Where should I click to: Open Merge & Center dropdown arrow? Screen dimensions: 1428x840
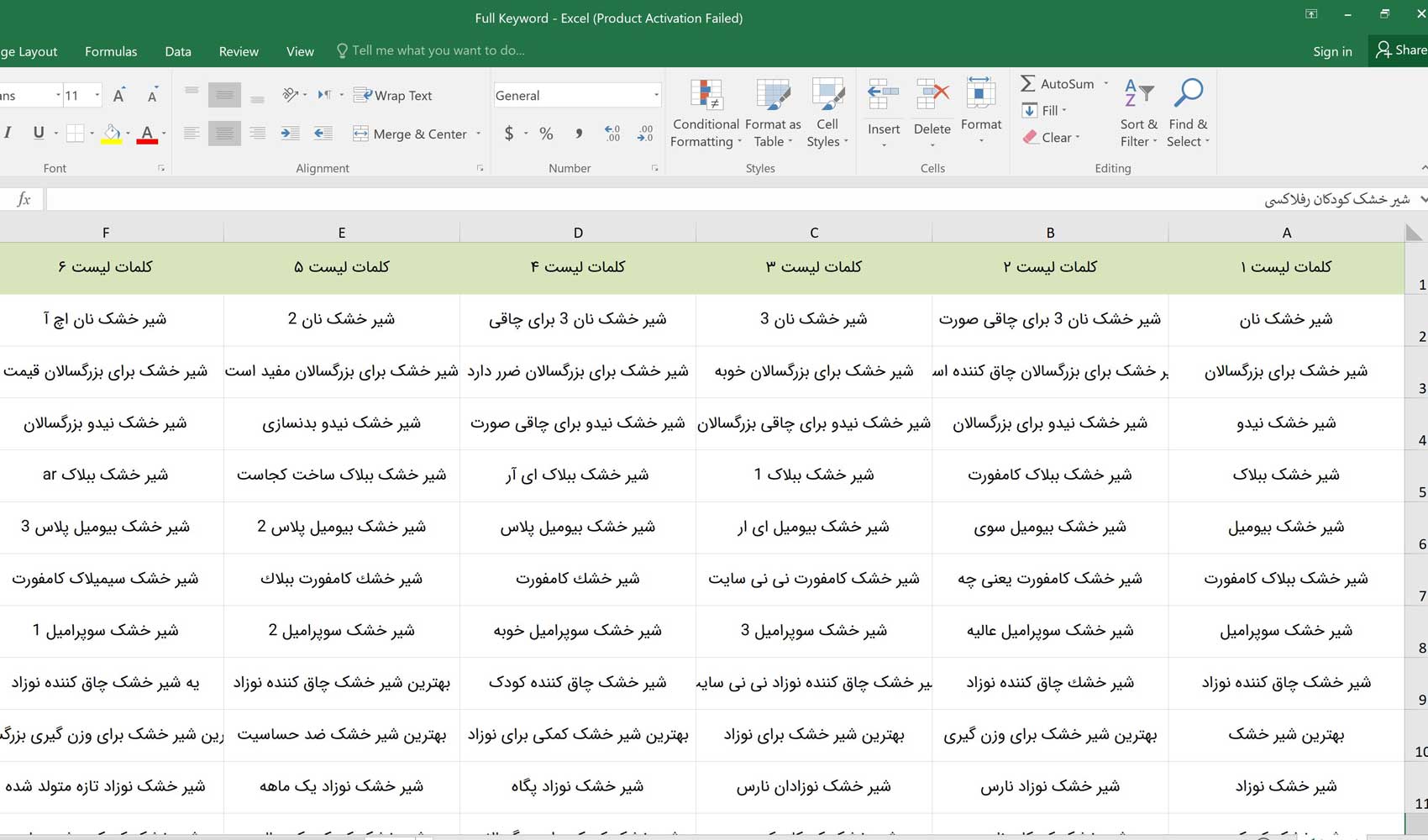point(478,134)
